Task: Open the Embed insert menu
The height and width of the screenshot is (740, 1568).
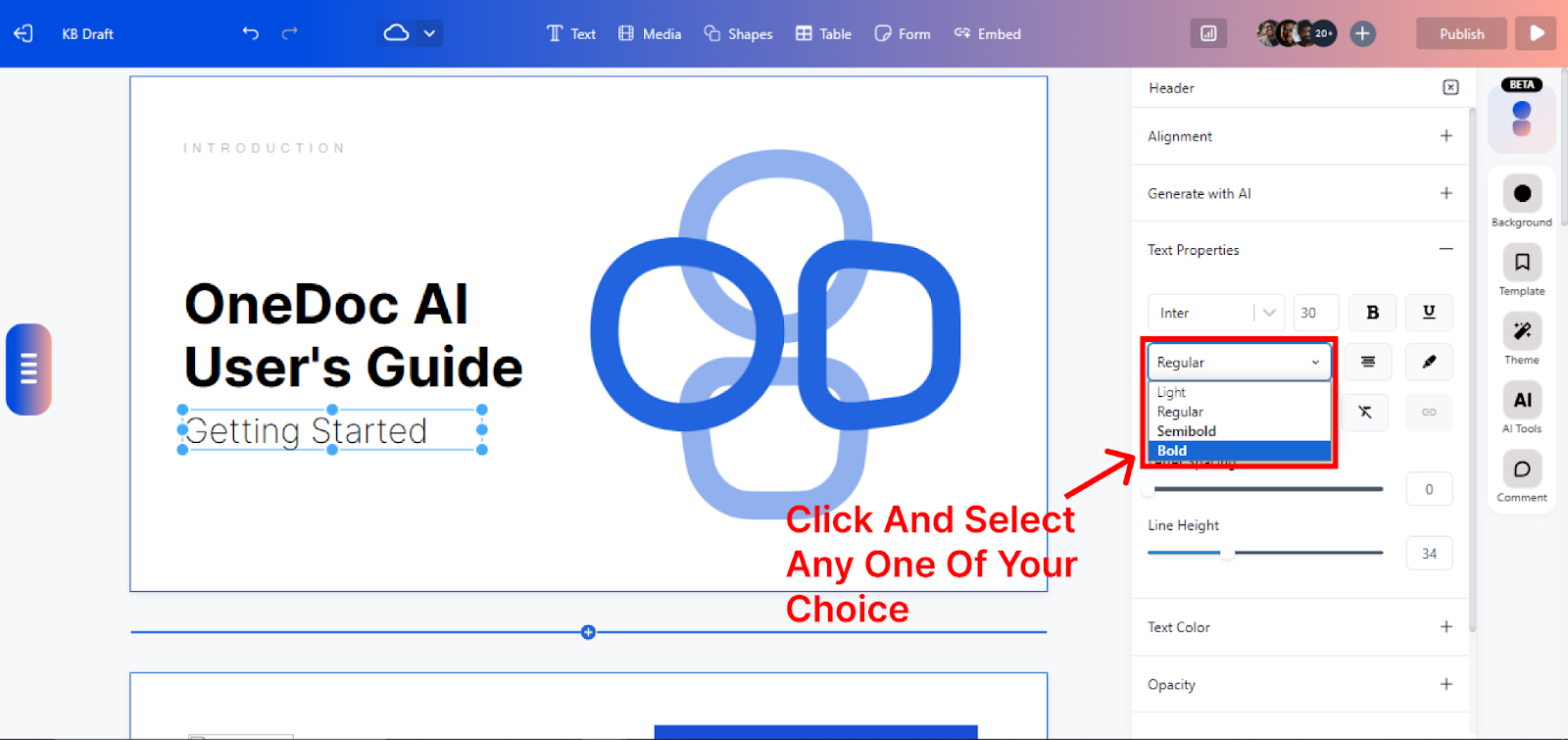Action: point(988,33)
